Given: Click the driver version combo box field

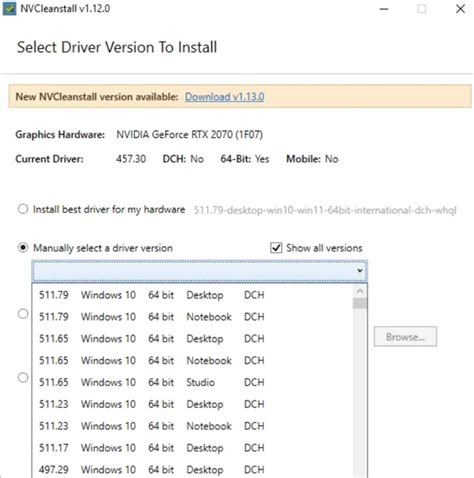Looking at the screenshot, I should 200,271.
